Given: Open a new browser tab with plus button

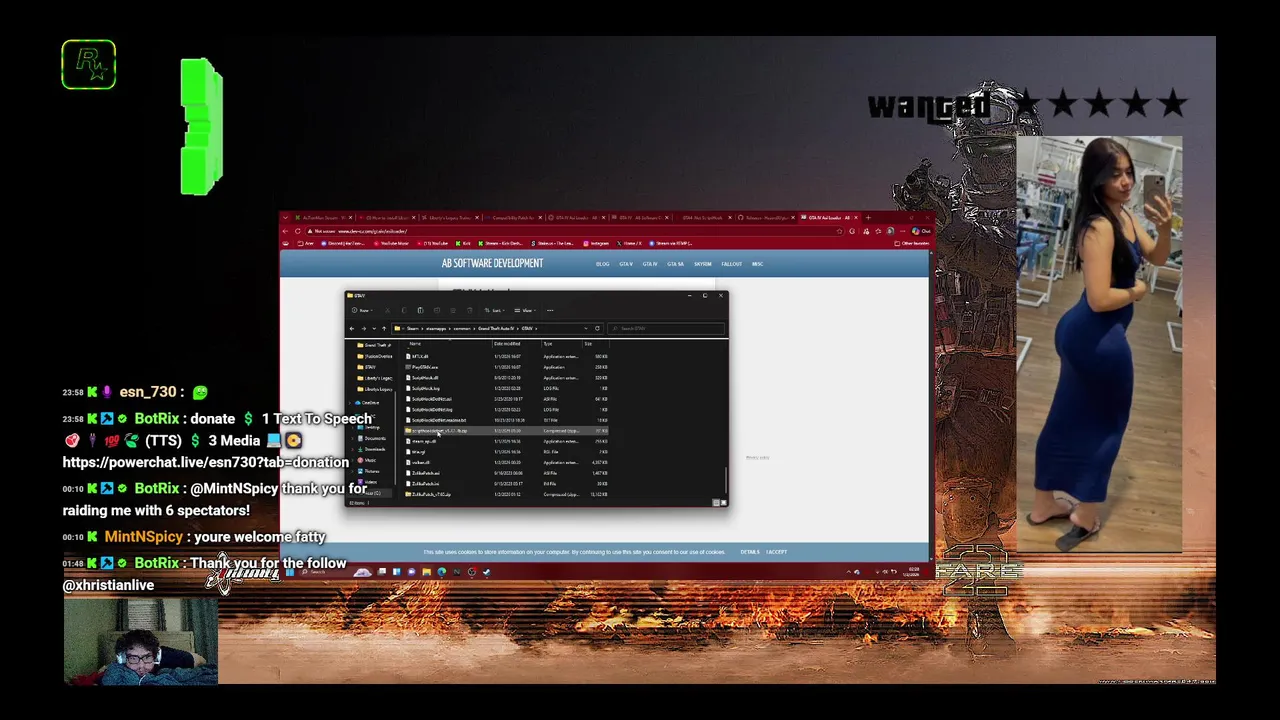Looking at the screenshot, I should 868,218.
